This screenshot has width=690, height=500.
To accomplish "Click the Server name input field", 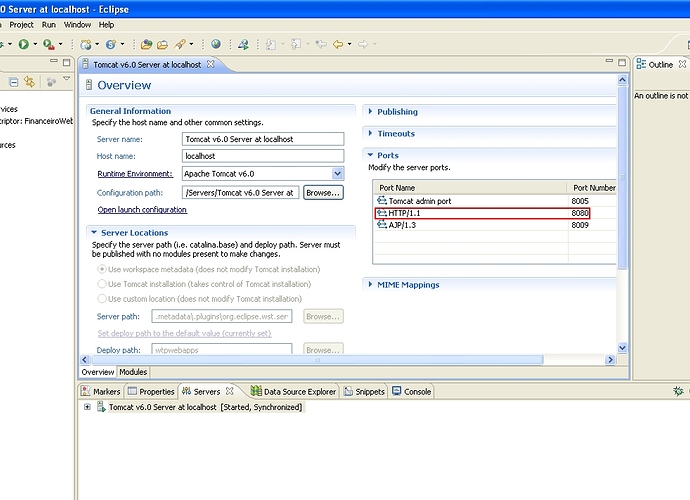I will pyautogui.click(x=263, y=139).
